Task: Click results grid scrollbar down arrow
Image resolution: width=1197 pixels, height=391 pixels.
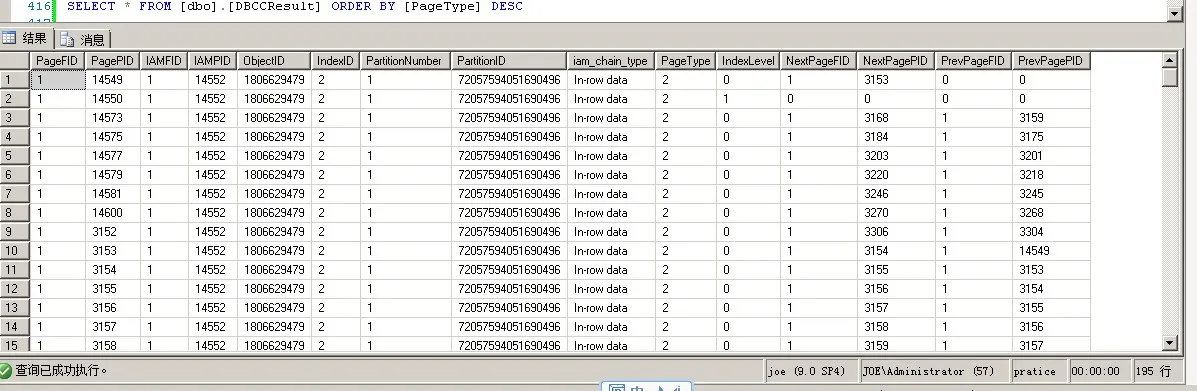Action: pos(1170,344)
